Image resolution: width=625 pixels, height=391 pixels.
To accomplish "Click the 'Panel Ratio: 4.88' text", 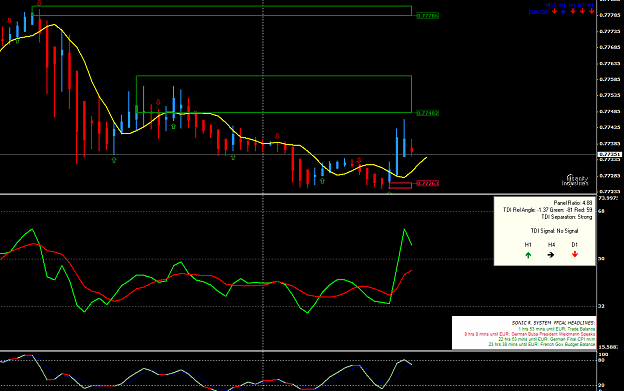I will 573,203.
